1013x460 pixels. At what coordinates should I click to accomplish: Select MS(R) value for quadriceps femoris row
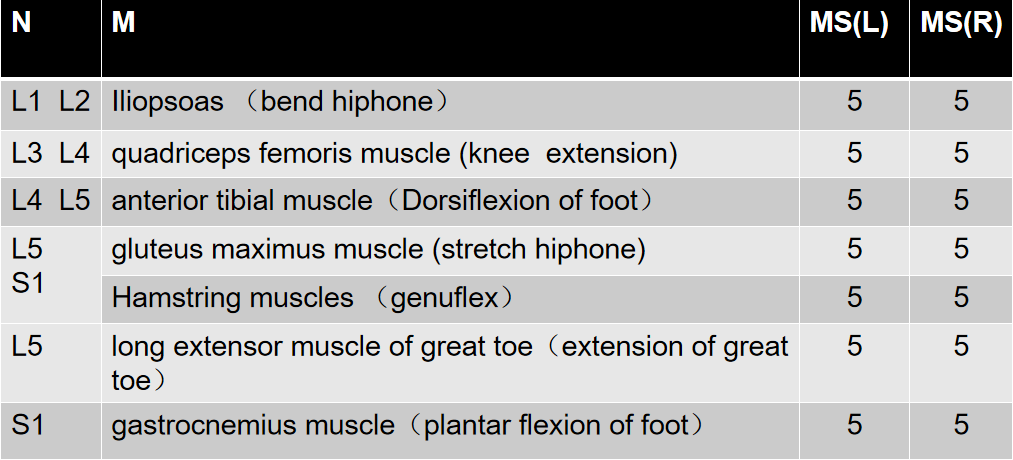coord(961,154)
